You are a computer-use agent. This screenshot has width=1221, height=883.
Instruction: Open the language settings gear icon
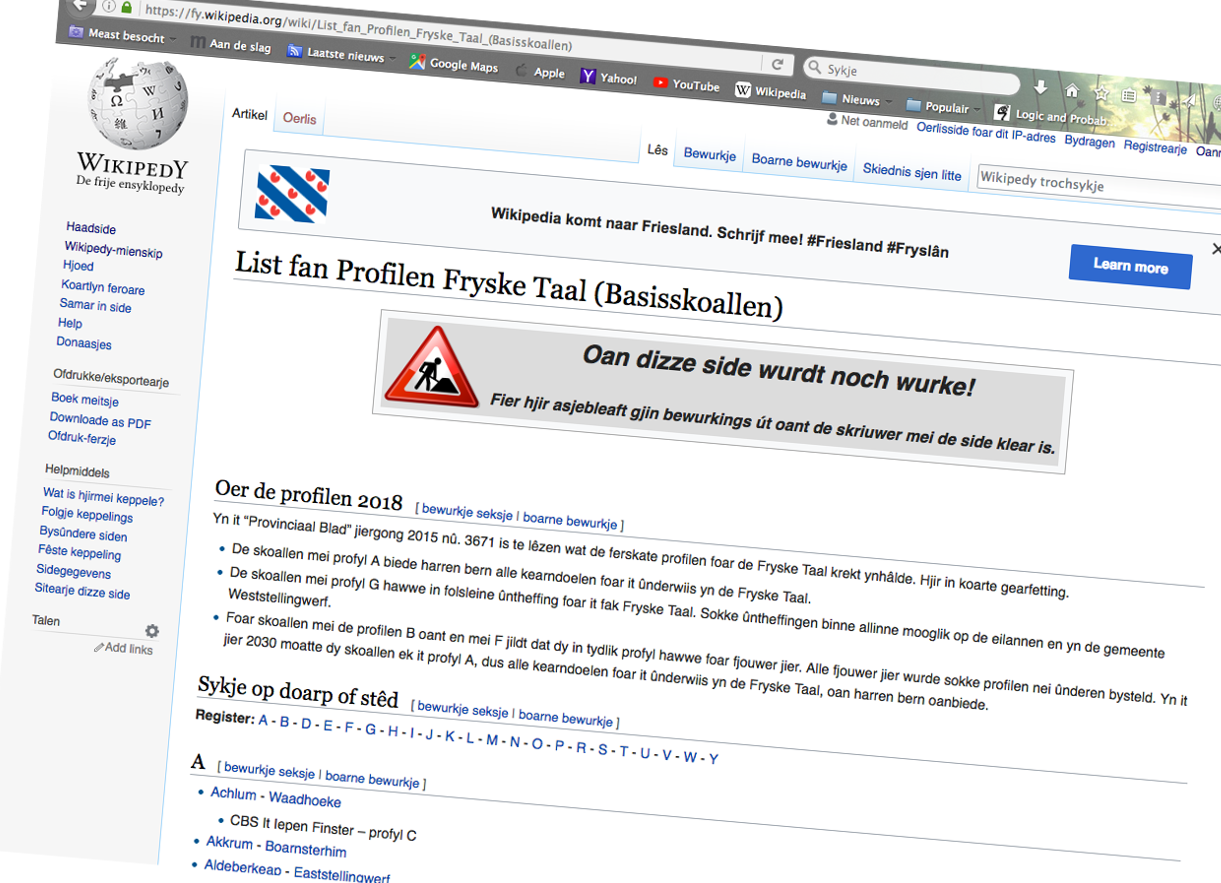tap(152, 631)
